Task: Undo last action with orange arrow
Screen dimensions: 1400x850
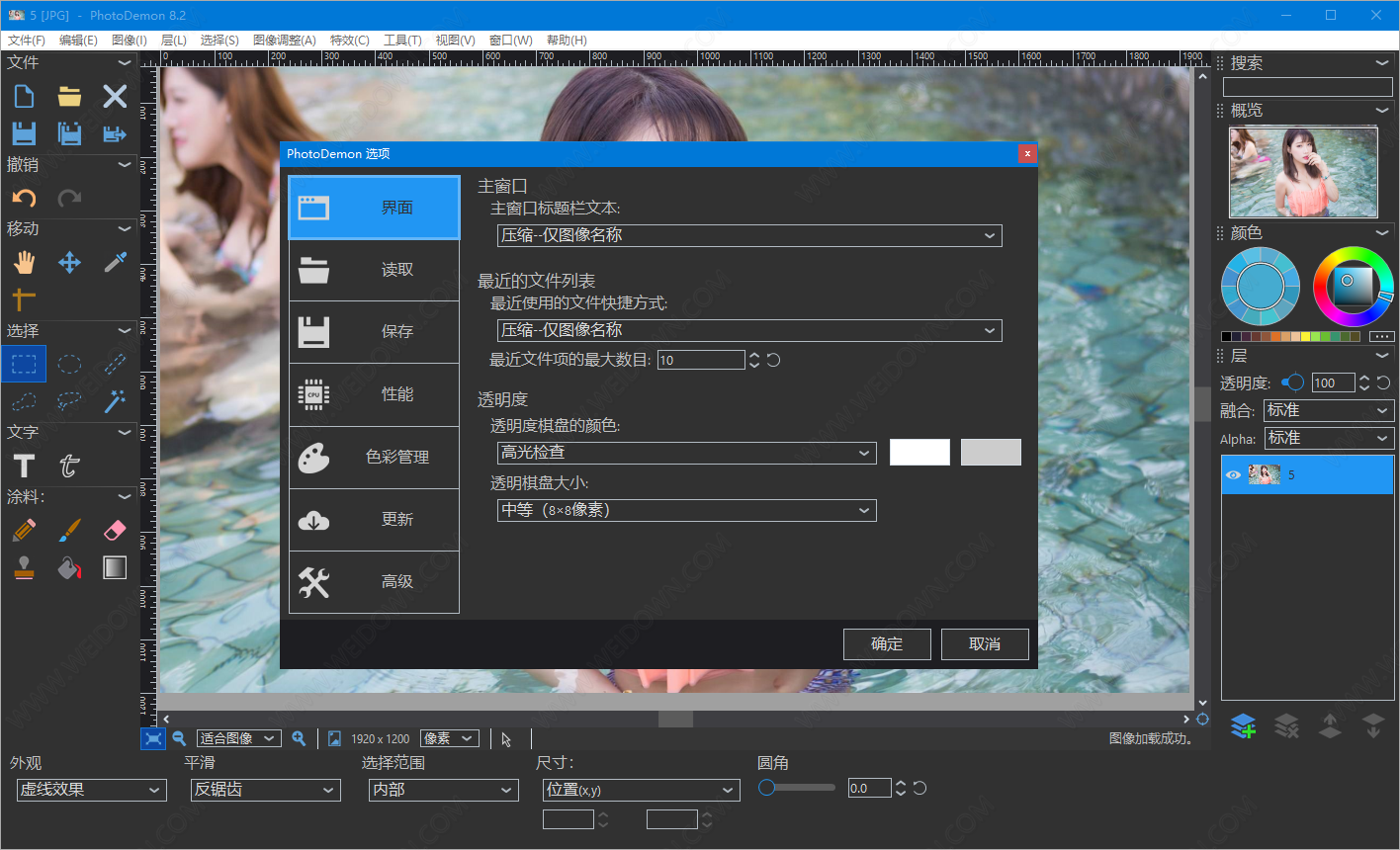Action: click(x=24, y=198)
